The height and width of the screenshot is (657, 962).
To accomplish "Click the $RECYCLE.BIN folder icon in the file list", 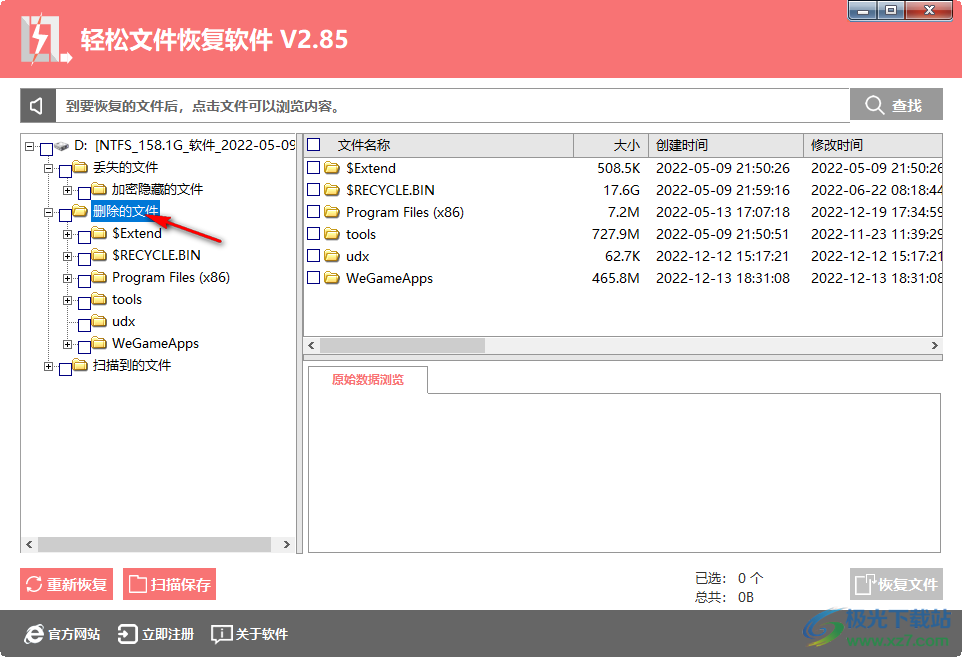I will tap(332, 190).
